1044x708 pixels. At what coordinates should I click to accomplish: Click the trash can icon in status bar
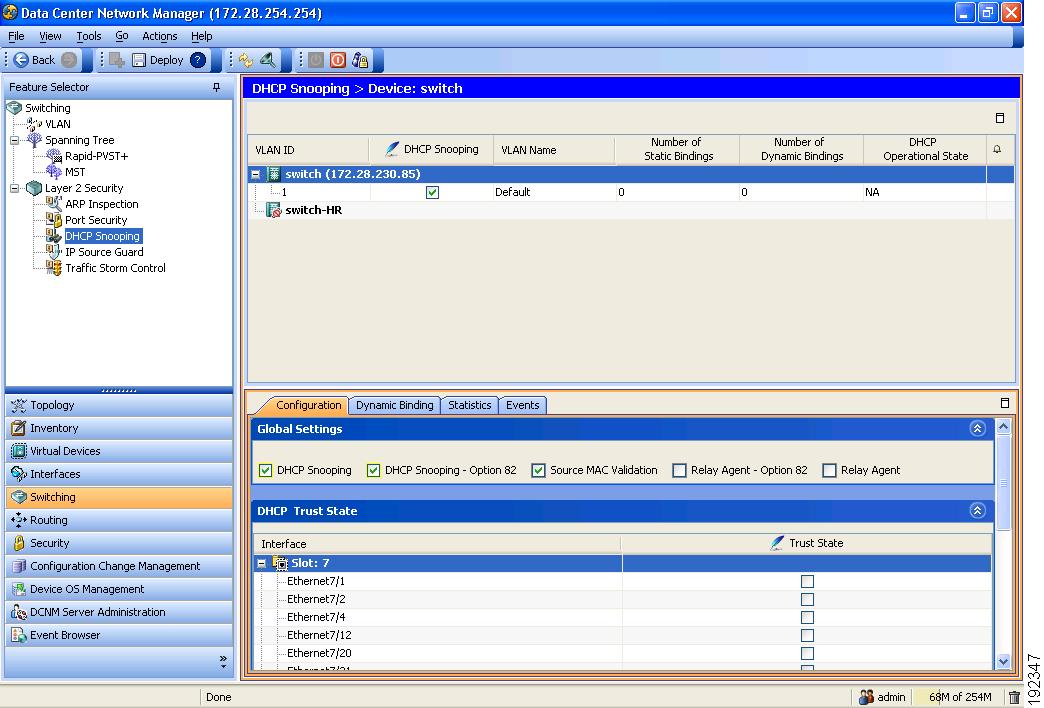click(1014, 697)
